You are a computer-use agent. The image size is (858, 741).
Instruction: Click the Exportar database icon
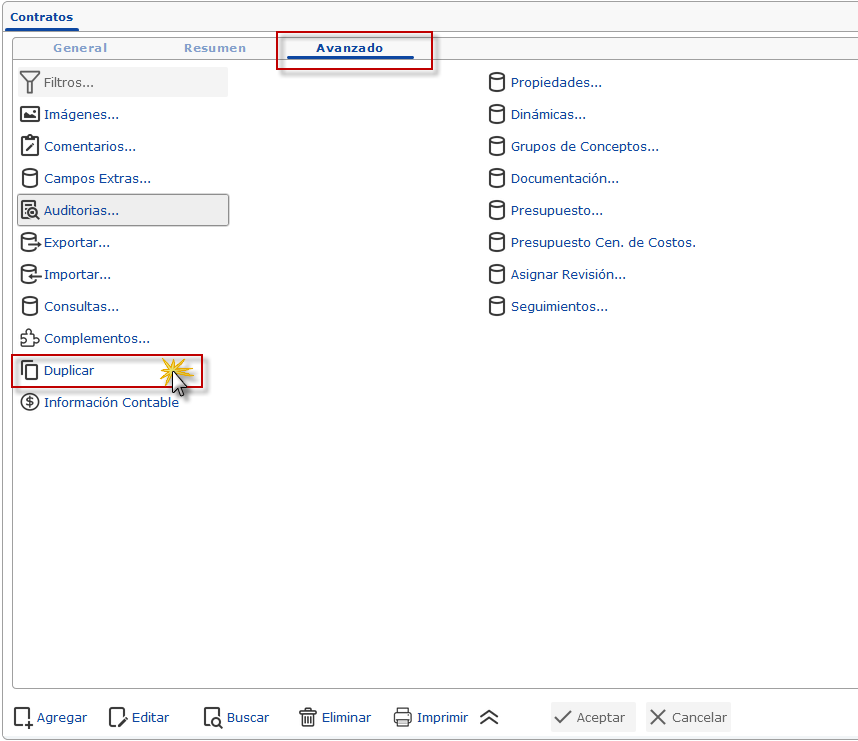(29, 242)
